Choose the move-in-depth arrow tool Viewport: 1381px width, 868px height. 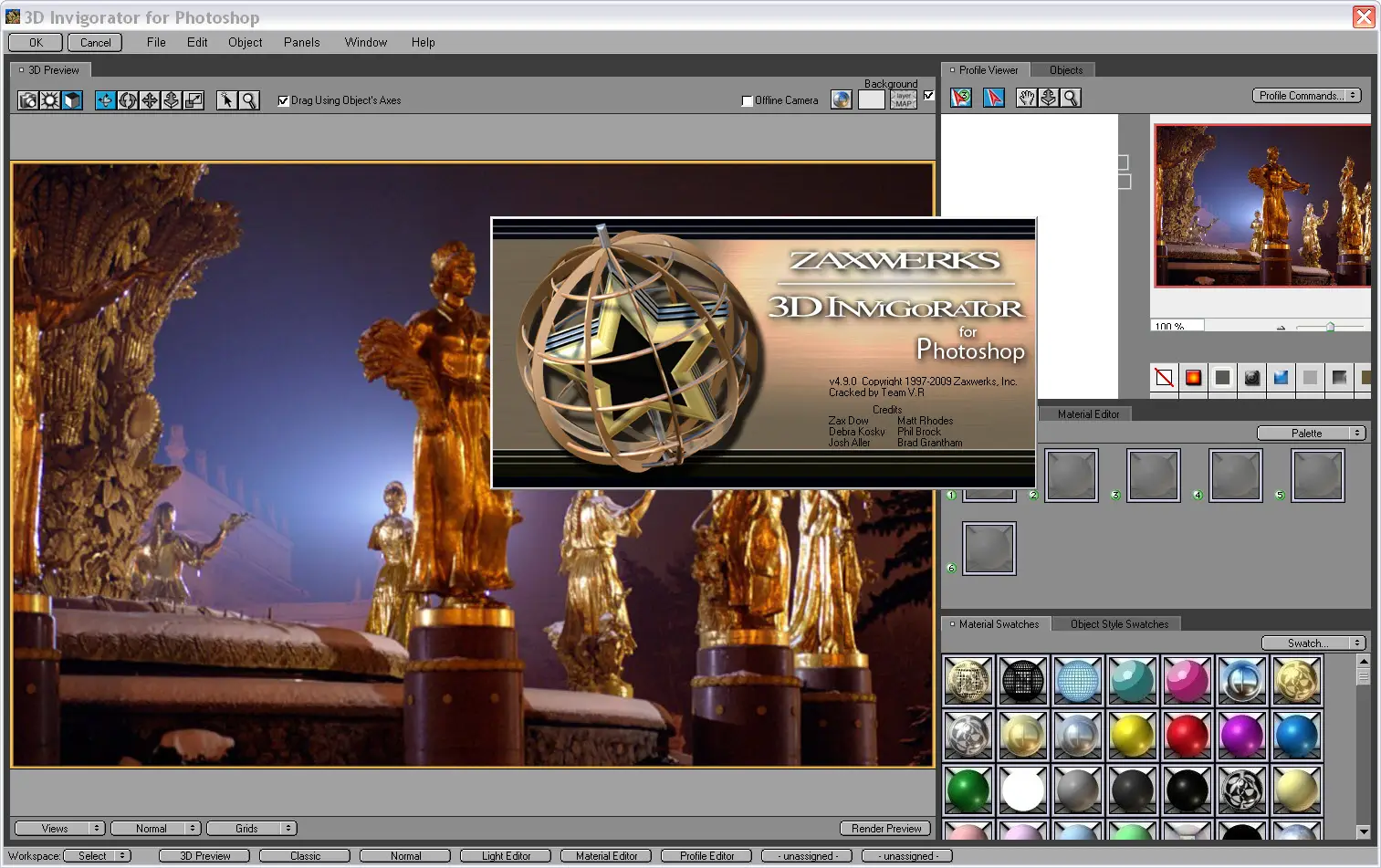click(172, 100)
